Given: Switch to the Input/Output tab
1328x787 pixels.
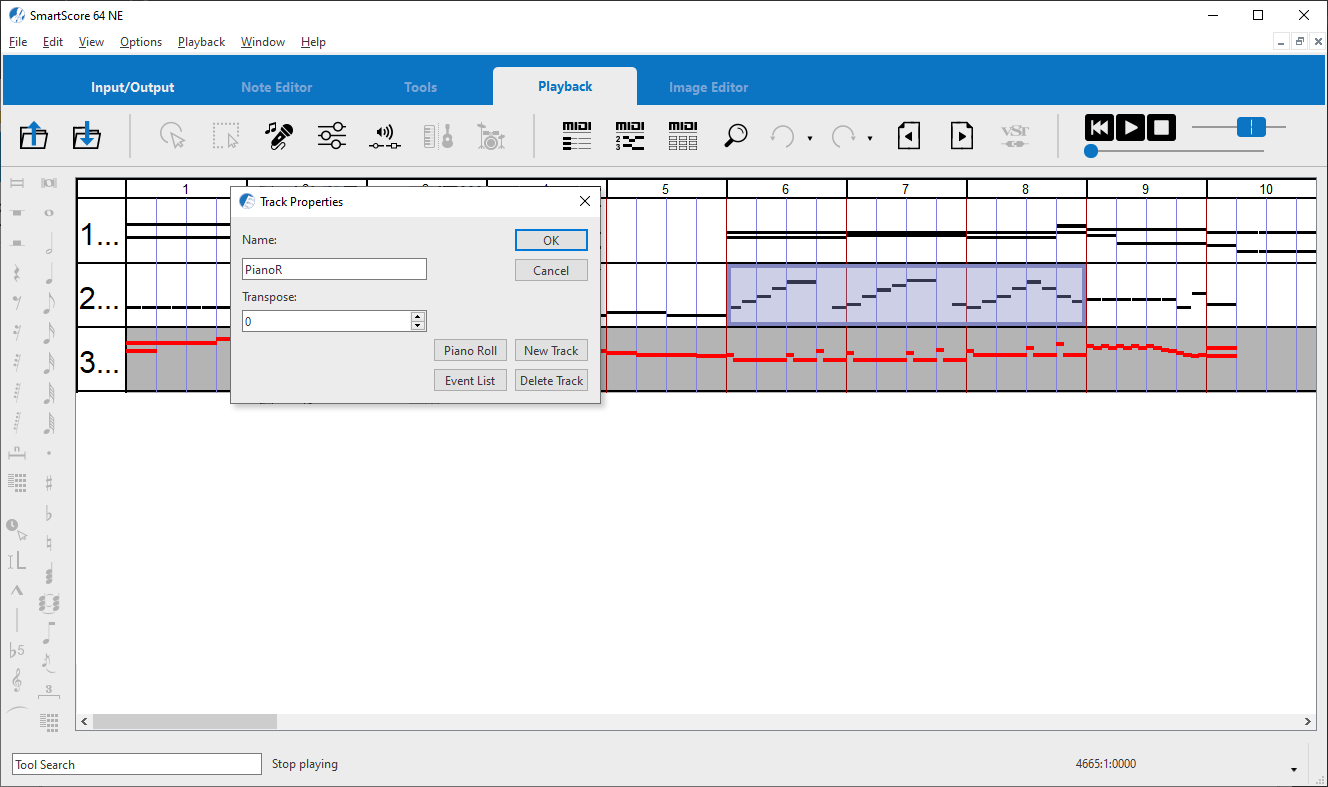Looking at the screenshot, I should tap(133, 87).
